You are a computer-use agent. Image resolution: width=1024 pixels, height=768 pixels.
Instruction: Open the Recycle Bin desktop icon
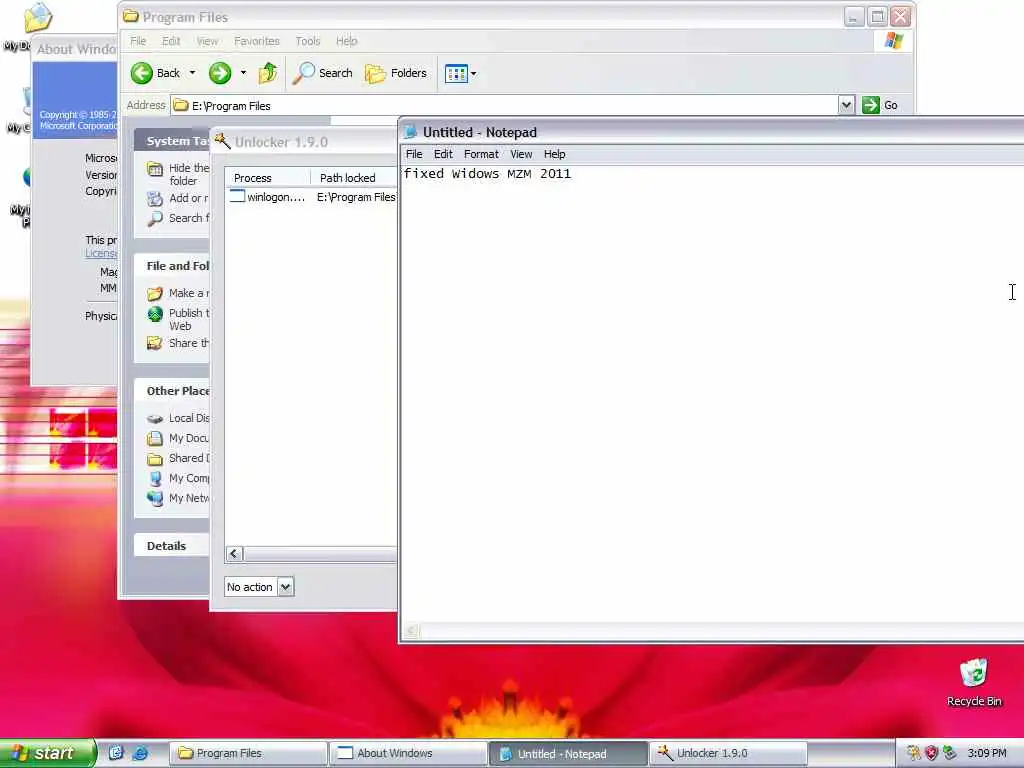[x=974, y=682]
